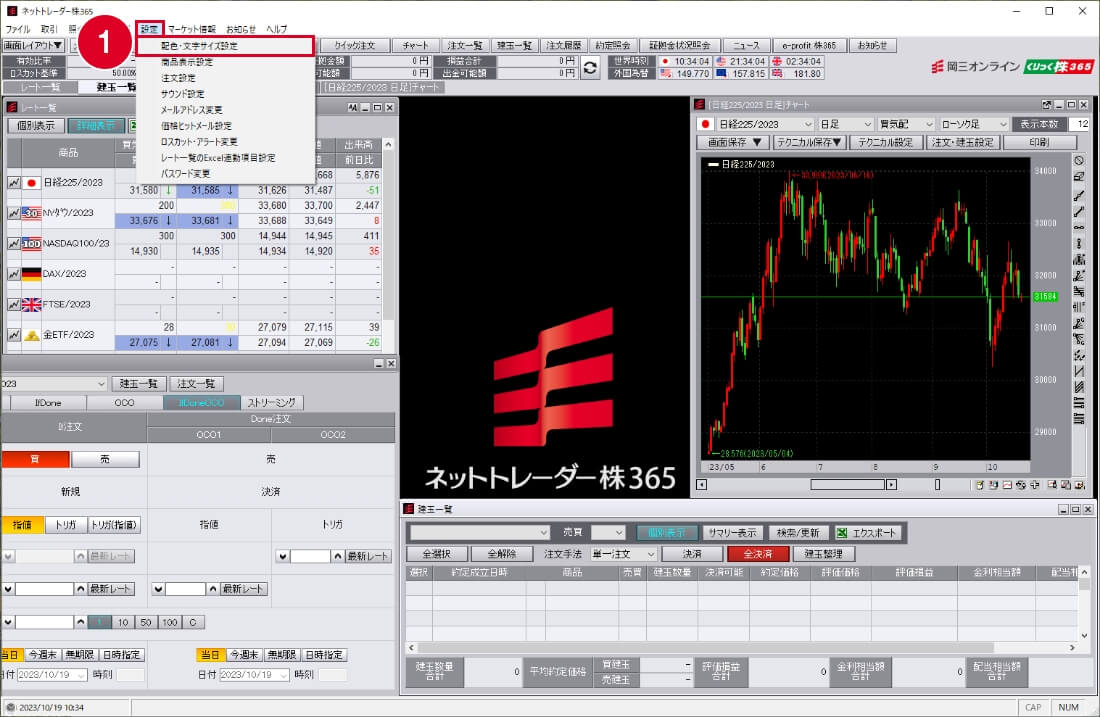Pop out the chart window with the detach icon
The image size is (1100, 717).
1047,105
